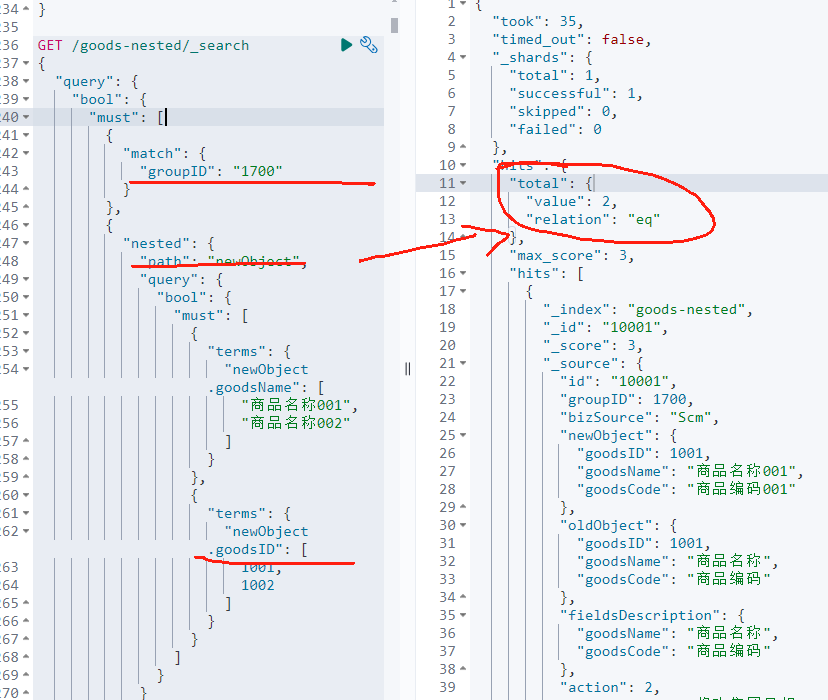Image resolution: width=828 pixels, height=700 pixels.
Task: Collapse the "nested" block fold arrow
Action: click(x=26, y=243)
